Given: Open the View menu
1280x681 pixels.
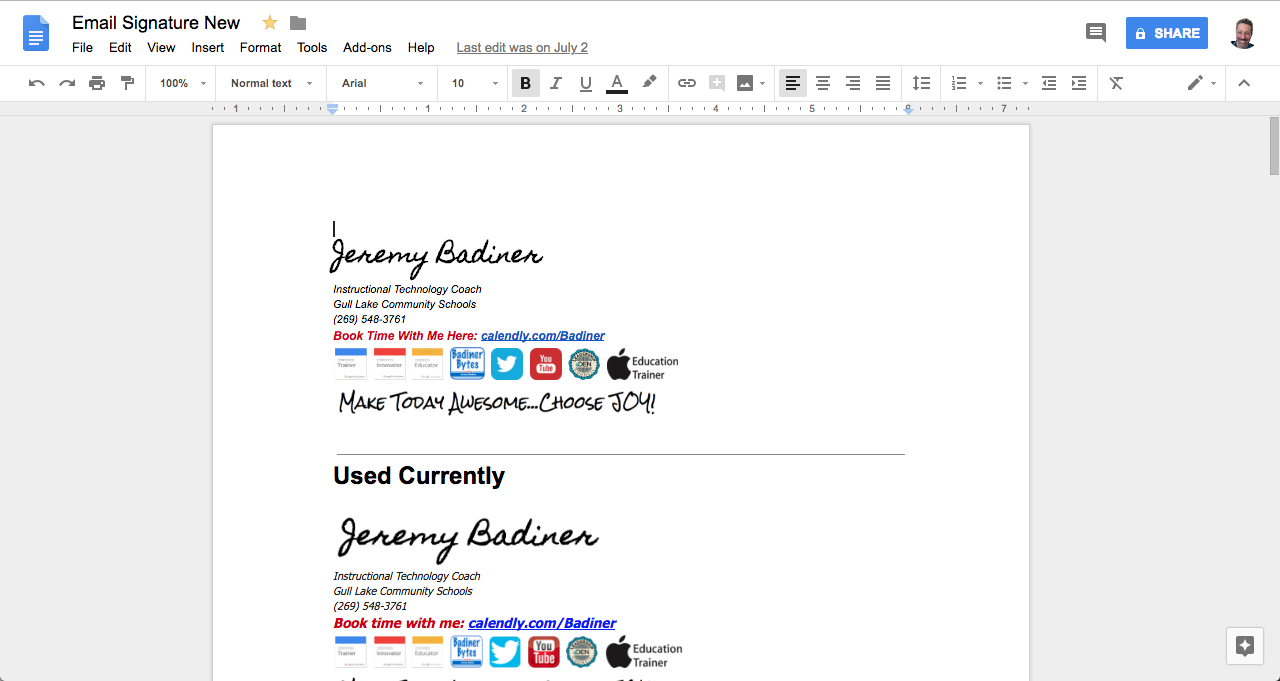Looking at the screenshot, I should (161, 47).
